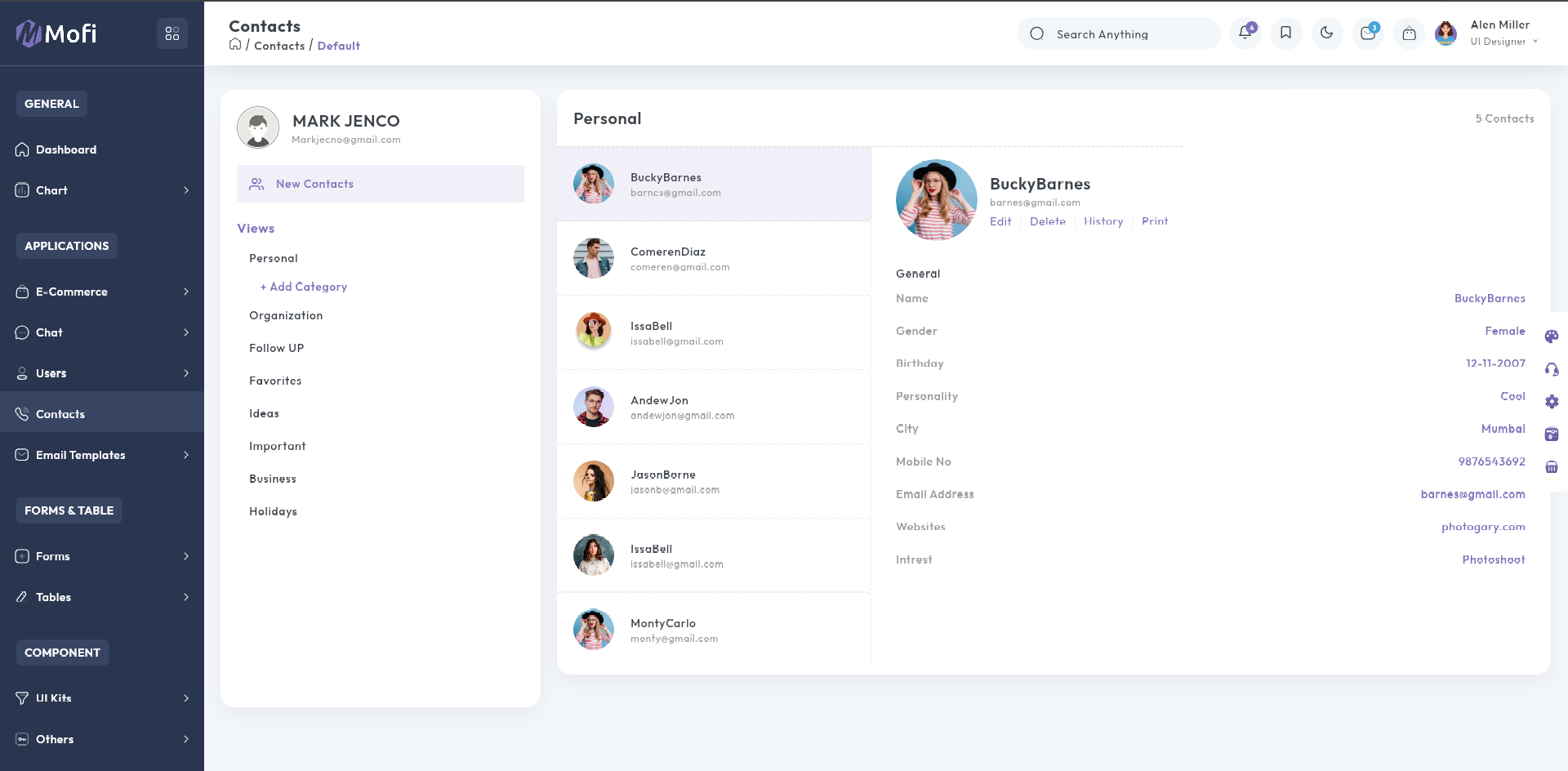The height and width of the screenshot is (771, 1568).
Task: Open the color palette customizer icon
Action: pos(1552,336)
